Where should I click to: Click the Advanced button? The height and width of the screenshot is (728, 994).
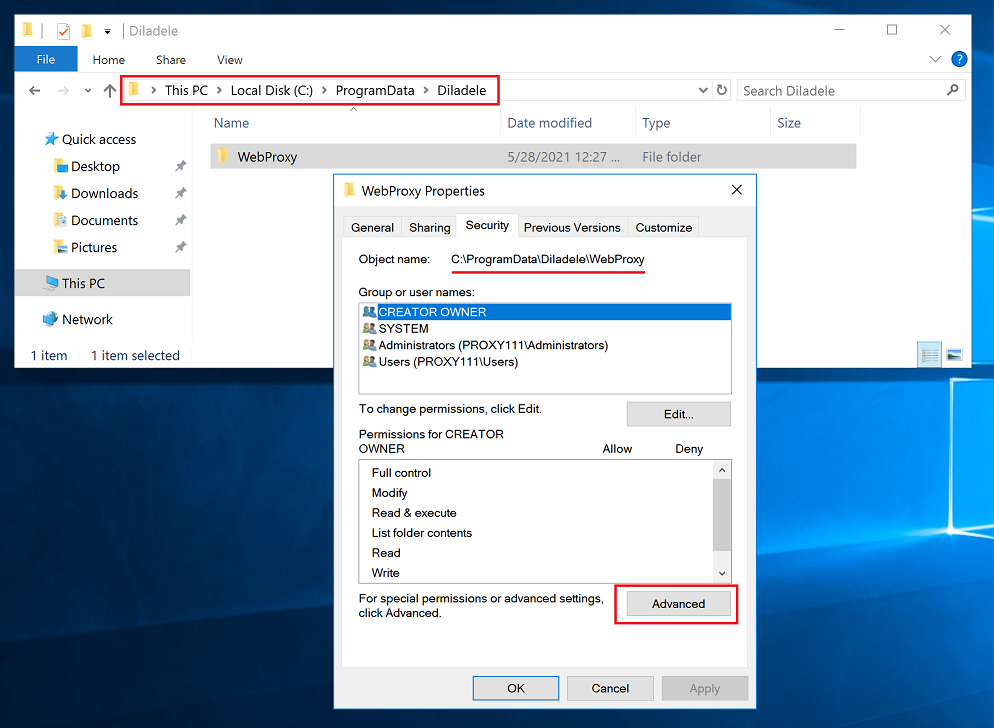click(678, 604)
